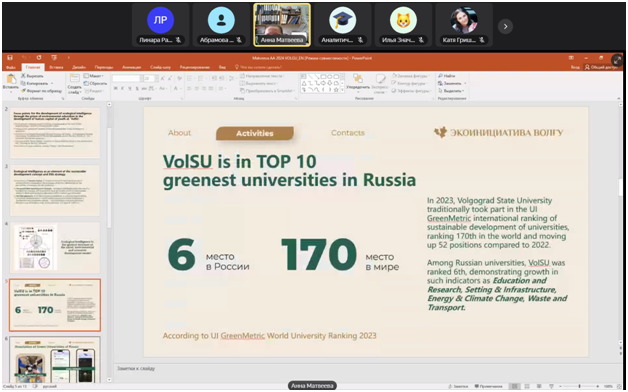
Task: Click Comments (Примечания) in the status bar
Action: coord(487,386)
